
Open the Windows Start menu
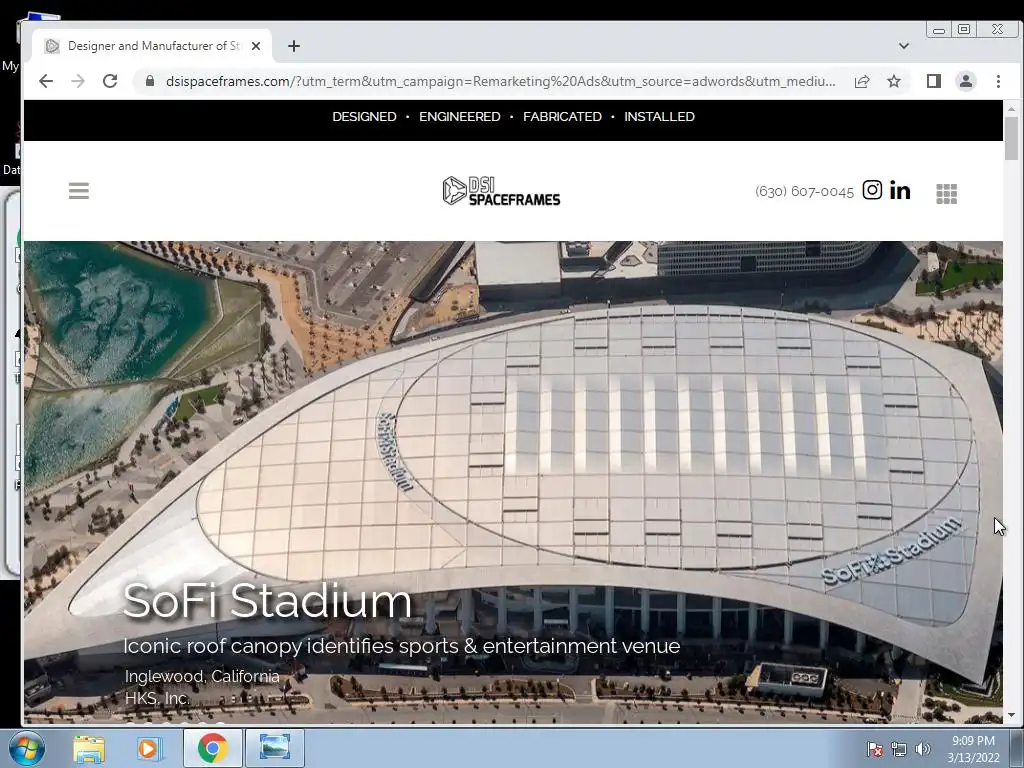coord(26,748)
